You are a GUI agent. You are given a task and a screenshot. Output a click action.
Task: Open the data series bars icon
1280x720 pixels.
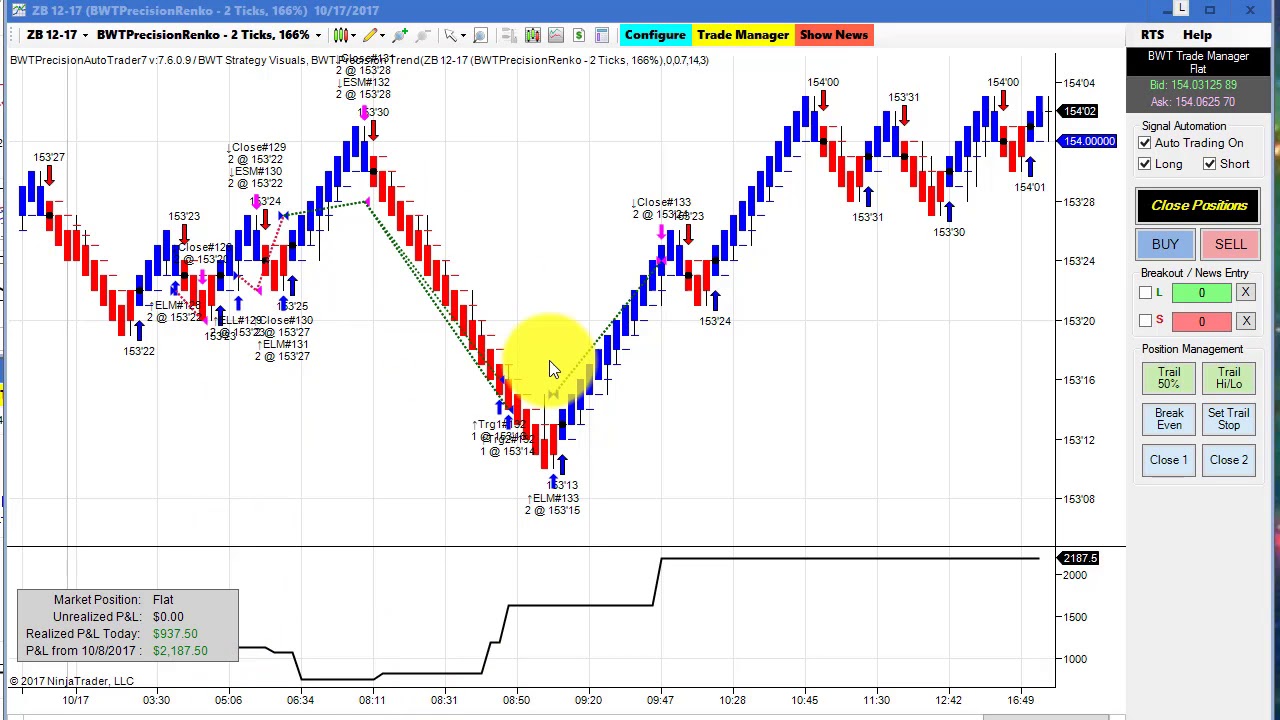[x=532, y=35]
